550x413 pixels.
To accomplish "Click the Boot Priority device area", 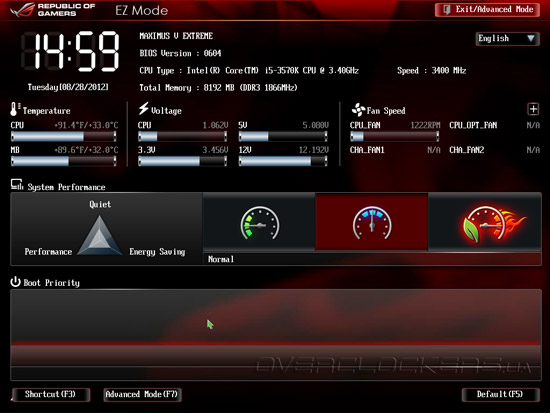I will click(276, 335).
